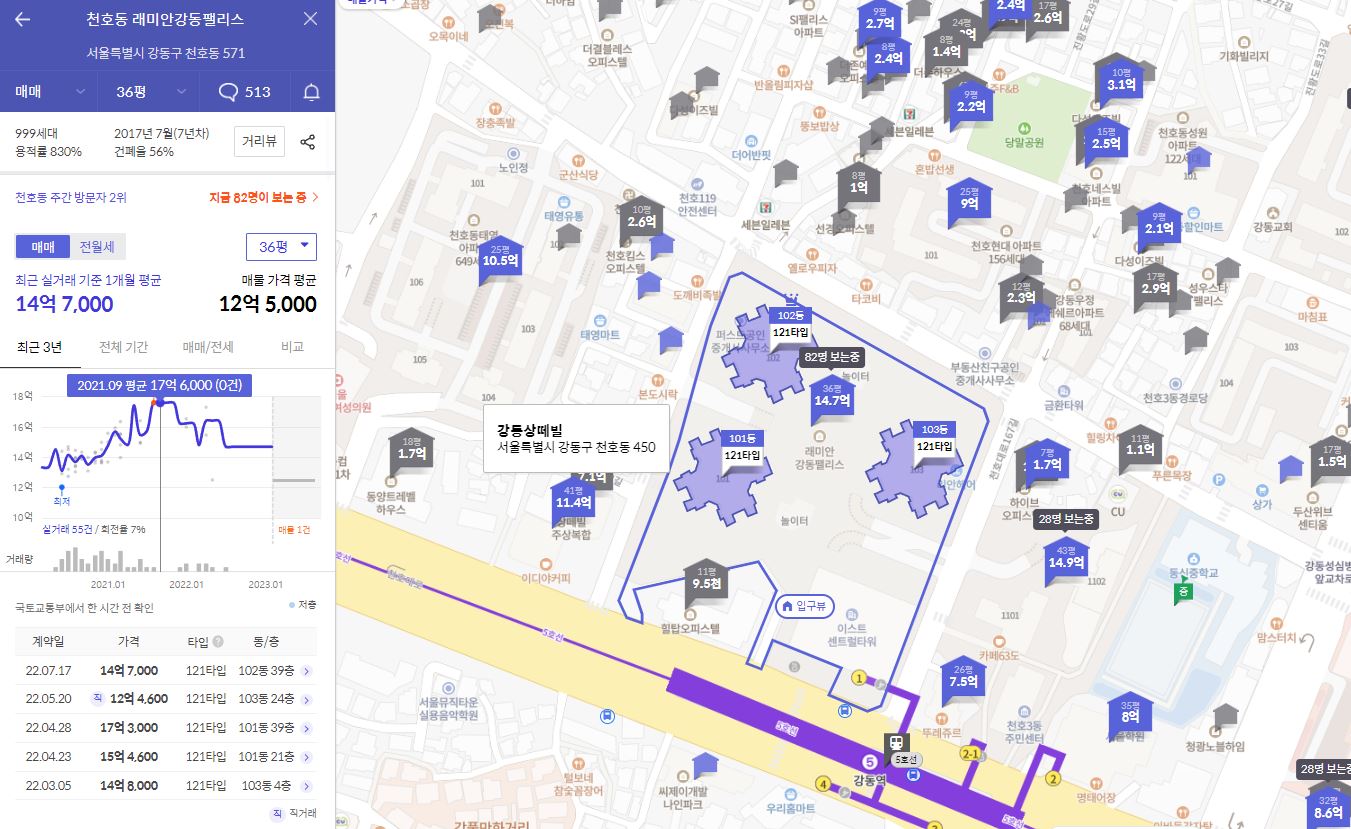Click the 강동상떼빌 address tooltip
This screenshot has width=1351, height=829.
coord(576,439)
